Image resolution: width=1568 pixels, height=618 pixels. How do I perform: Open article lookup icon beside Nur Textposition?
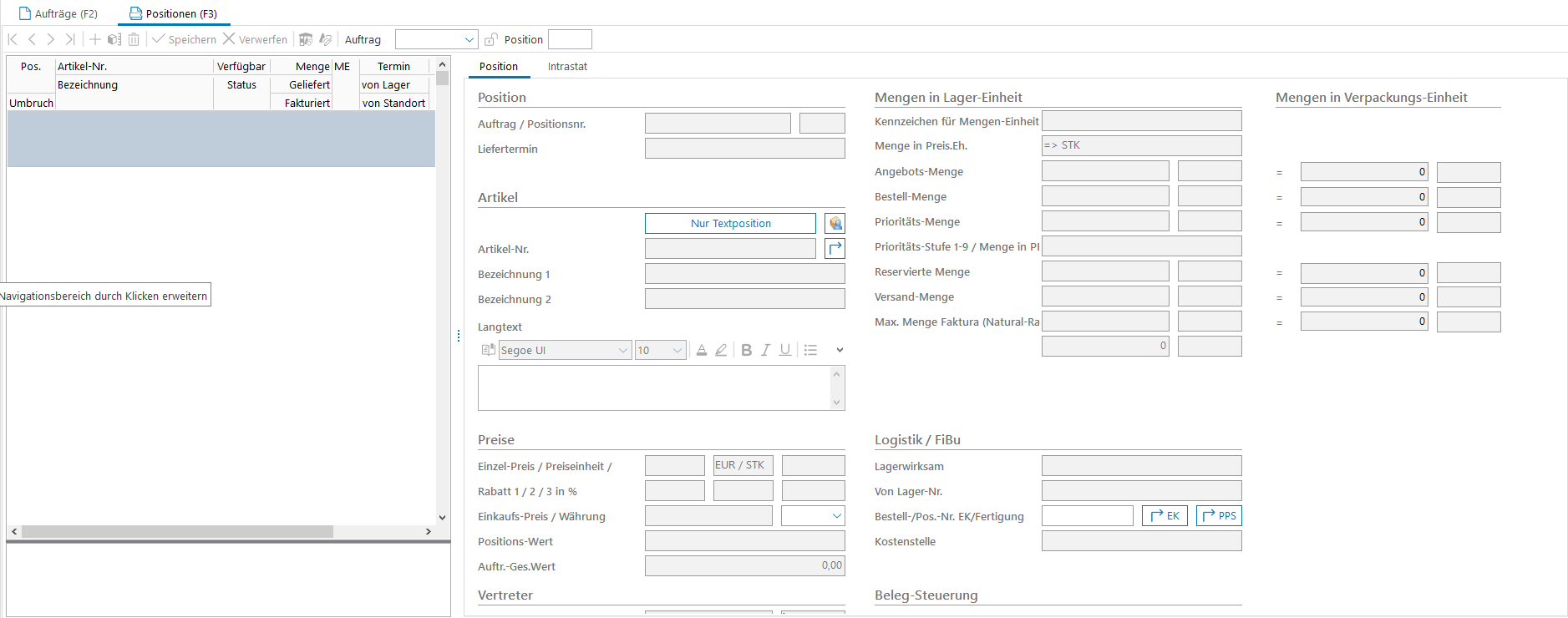coord(835,223)
